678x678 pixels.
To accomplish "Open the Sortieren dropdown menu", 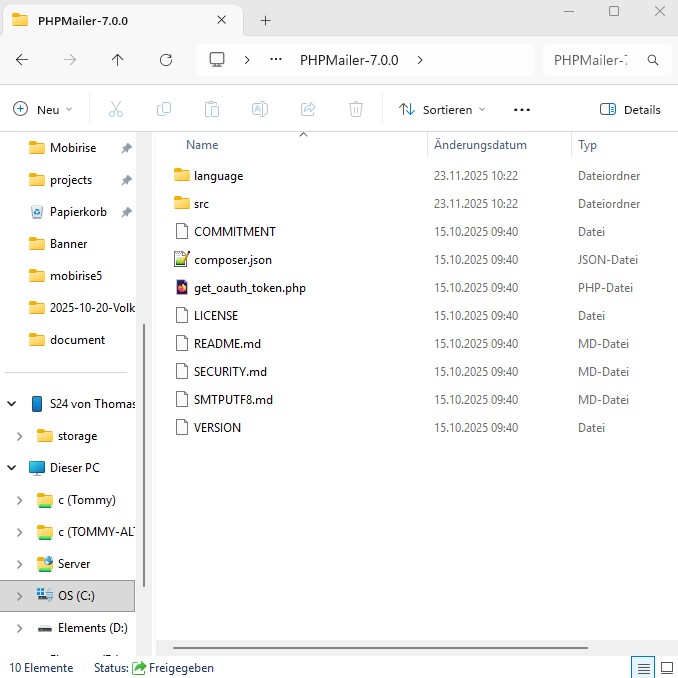I will 441,109.
